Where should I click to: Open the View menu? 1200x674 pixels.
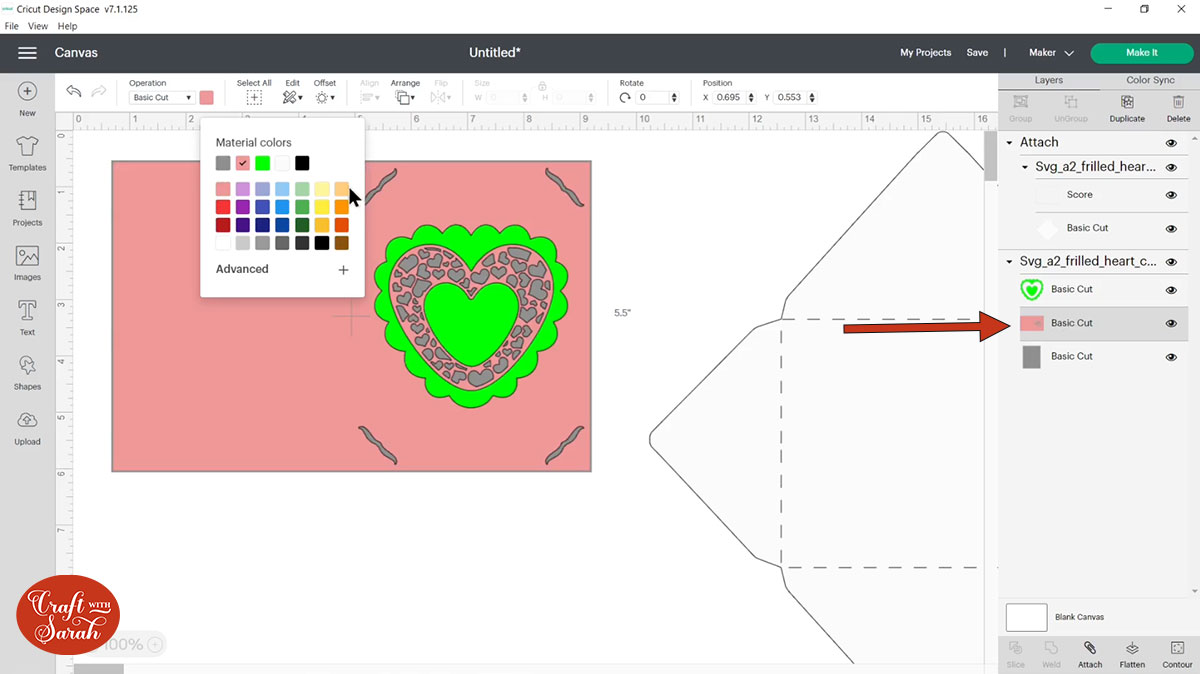click(x=38, y=26)
